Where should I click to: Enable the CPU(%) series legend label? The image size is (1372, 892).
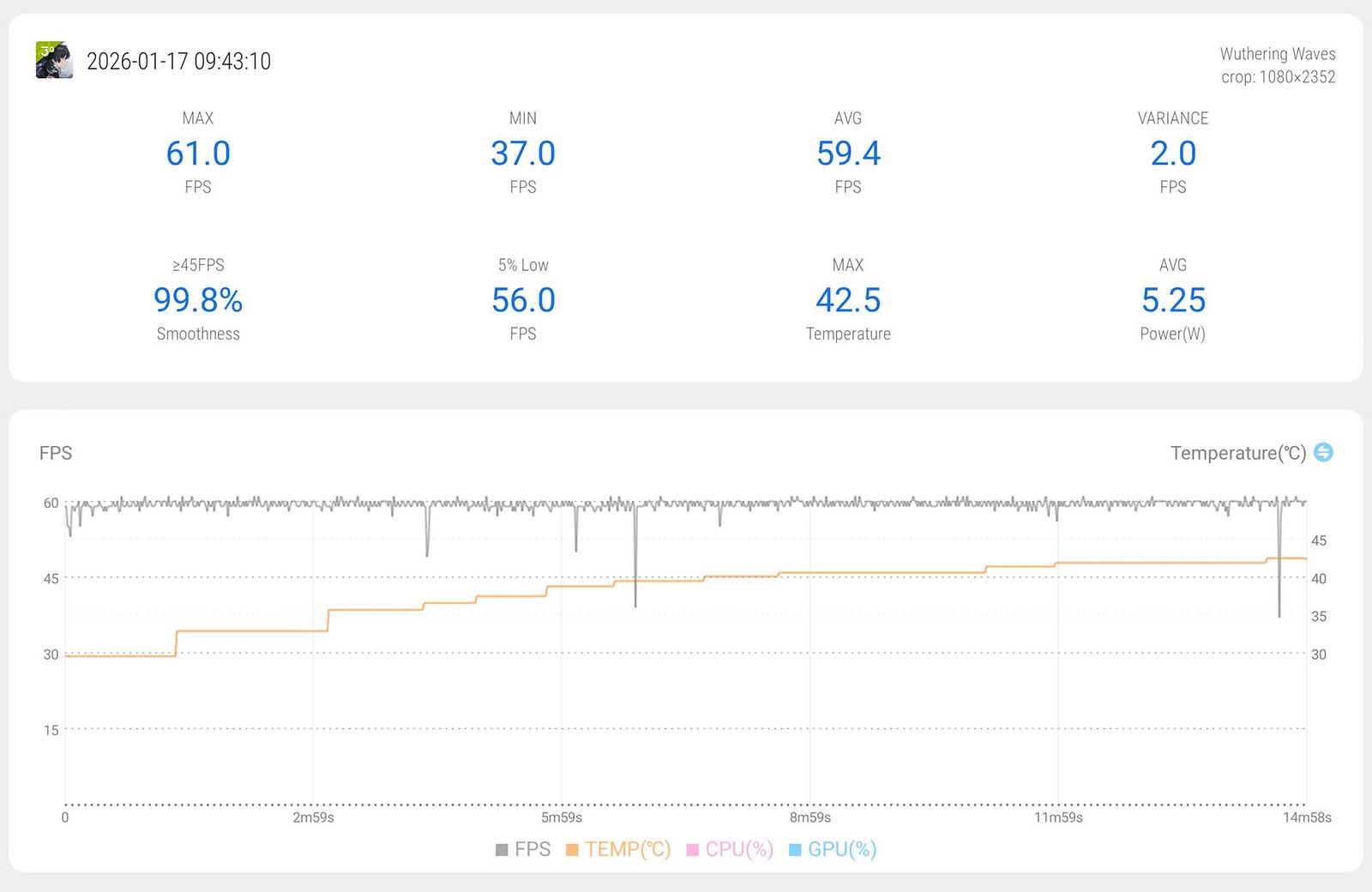(739, 849)
